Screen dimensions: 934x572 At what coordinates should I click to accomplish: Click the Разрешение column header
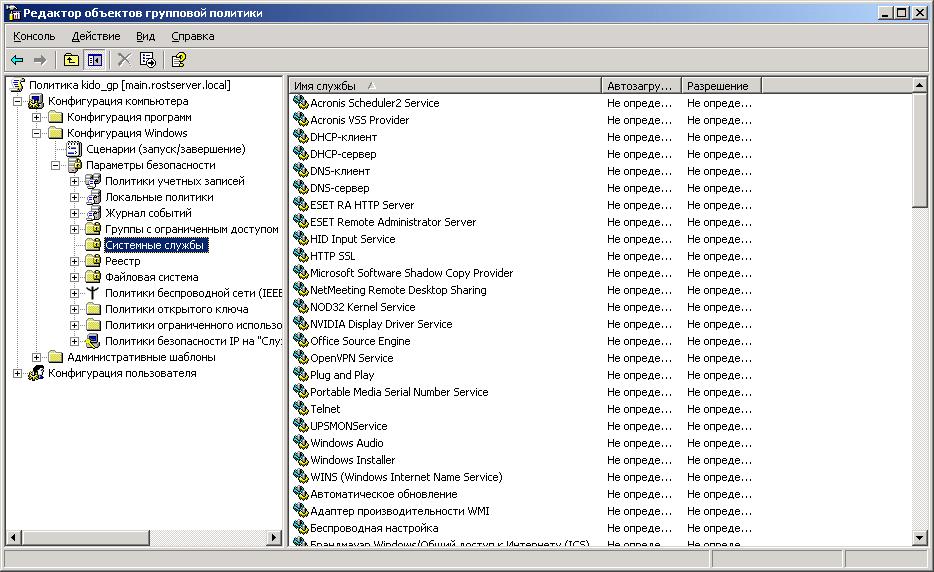[721, 86]
